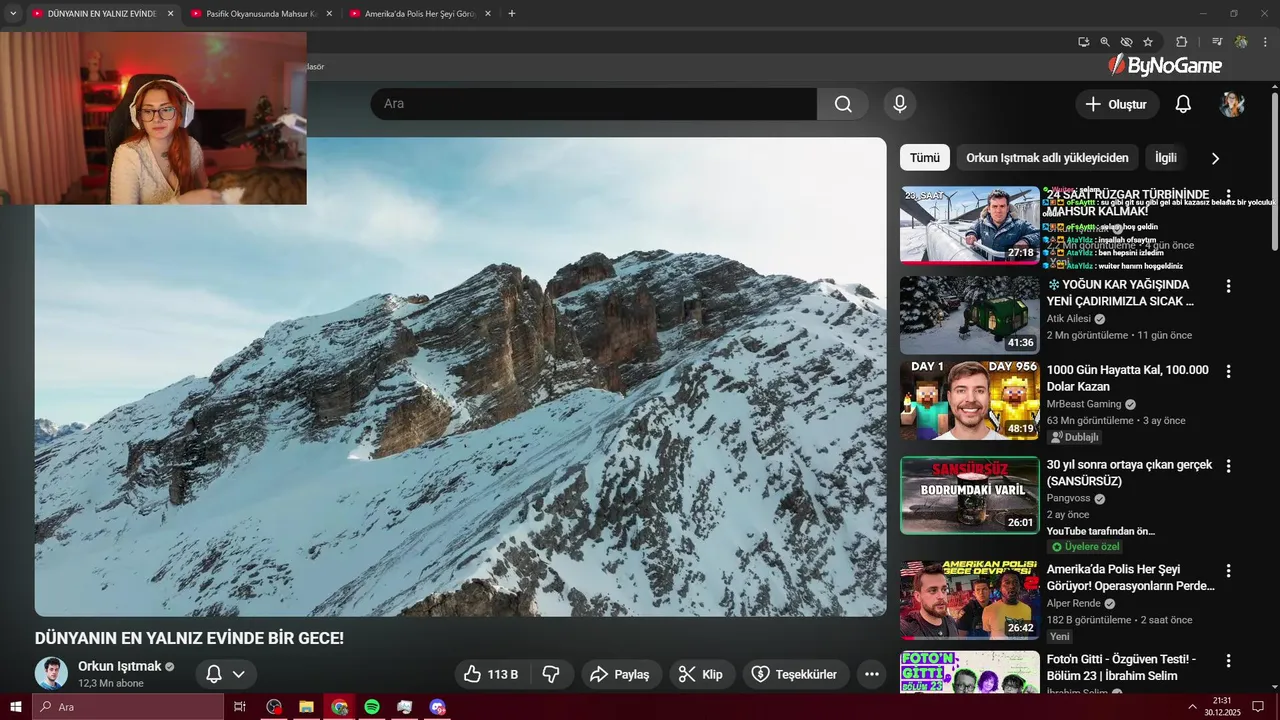The image size is (1280, 720).
Task: Open Windows Start menu
Action: (x=16, y=707)
